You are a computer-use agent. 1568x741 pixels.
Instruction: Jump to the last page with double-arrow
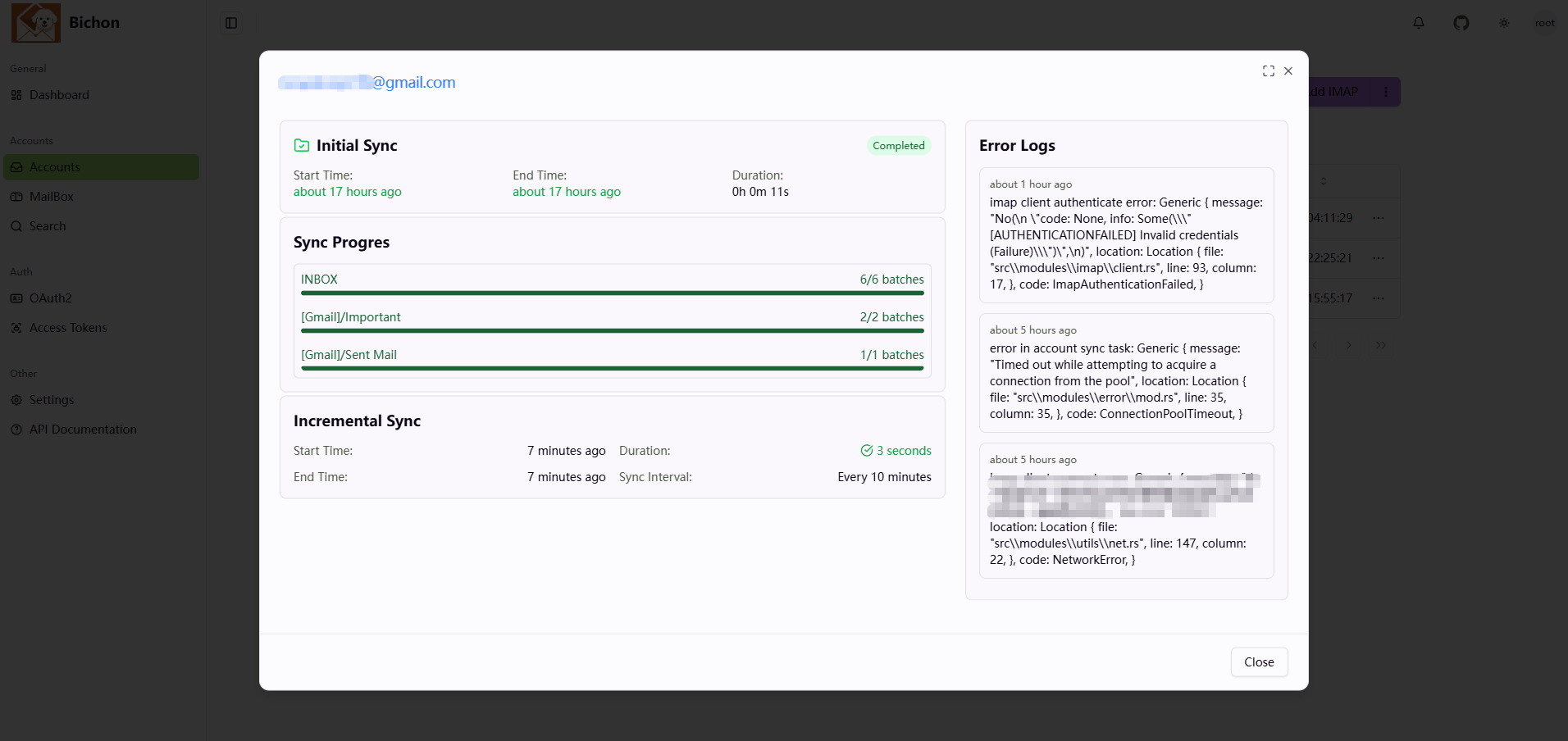point(1381,345)
